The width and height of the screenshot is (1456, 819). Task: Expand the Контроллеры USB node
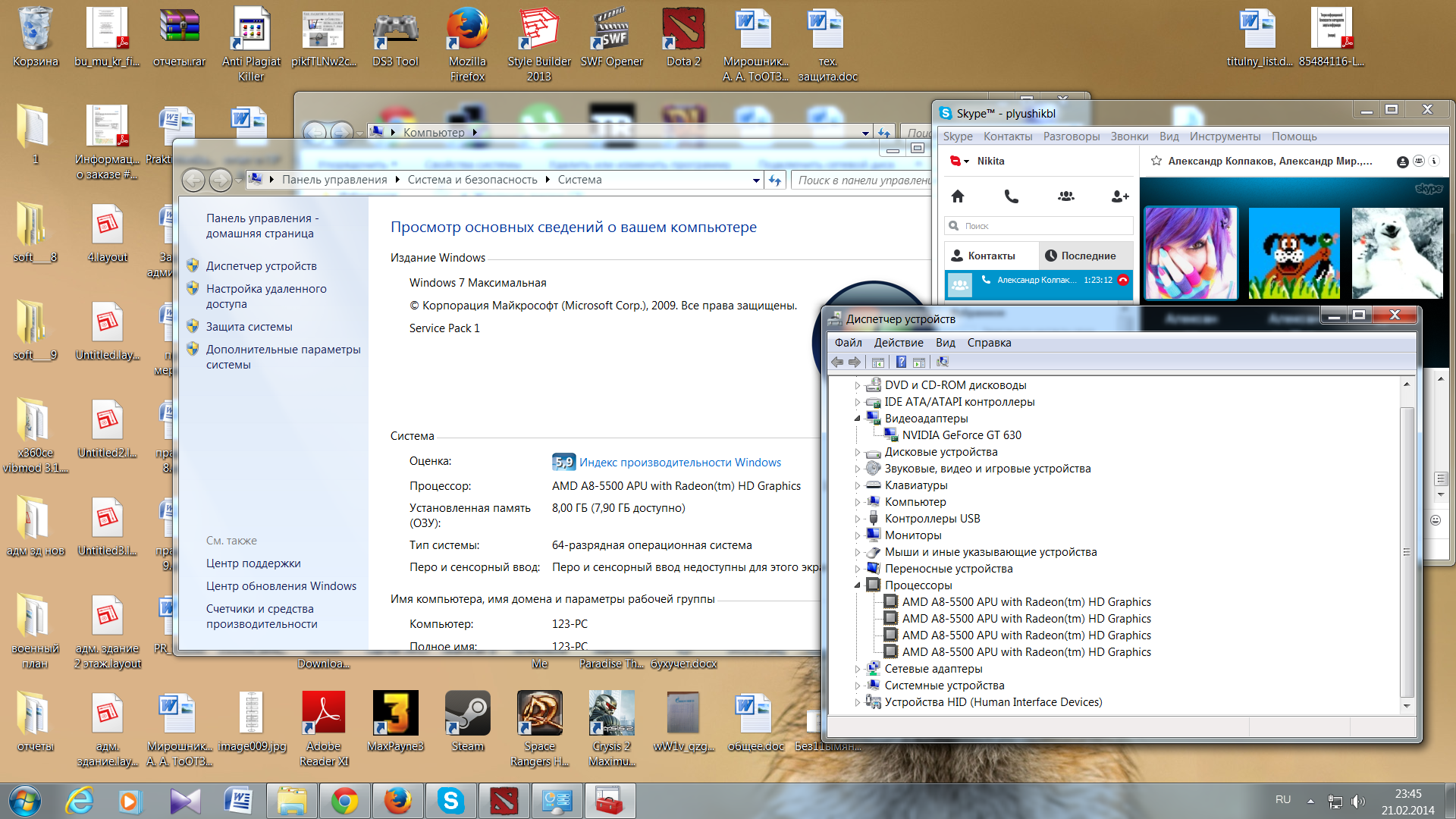tap(858, 519)
